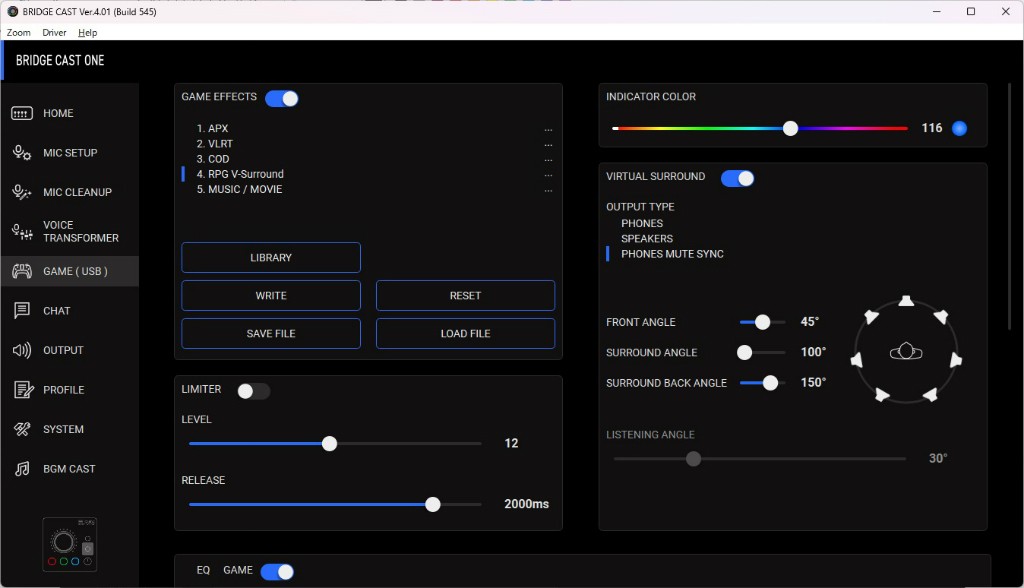
Task: Turn off the Game Effects toggle
Action: [x=282, y=98]
